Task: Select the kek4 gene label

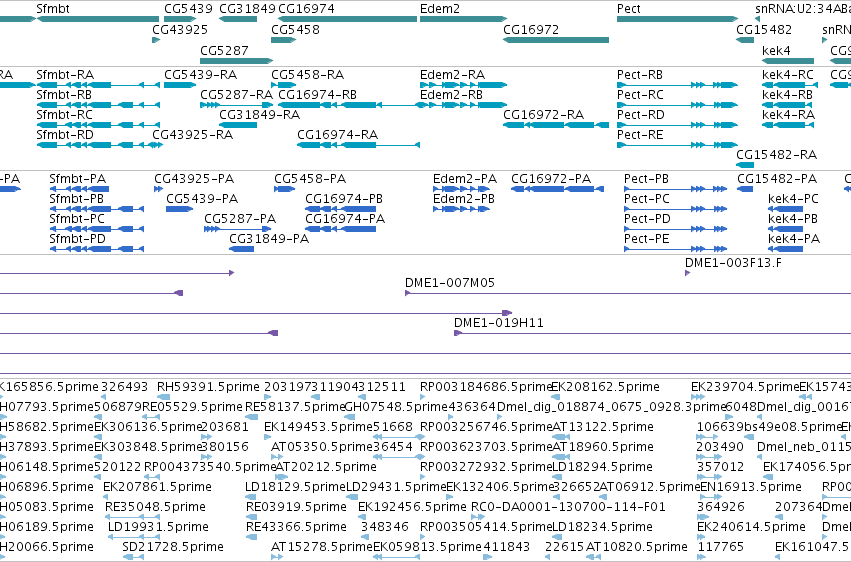Action: tap(776, 50)
